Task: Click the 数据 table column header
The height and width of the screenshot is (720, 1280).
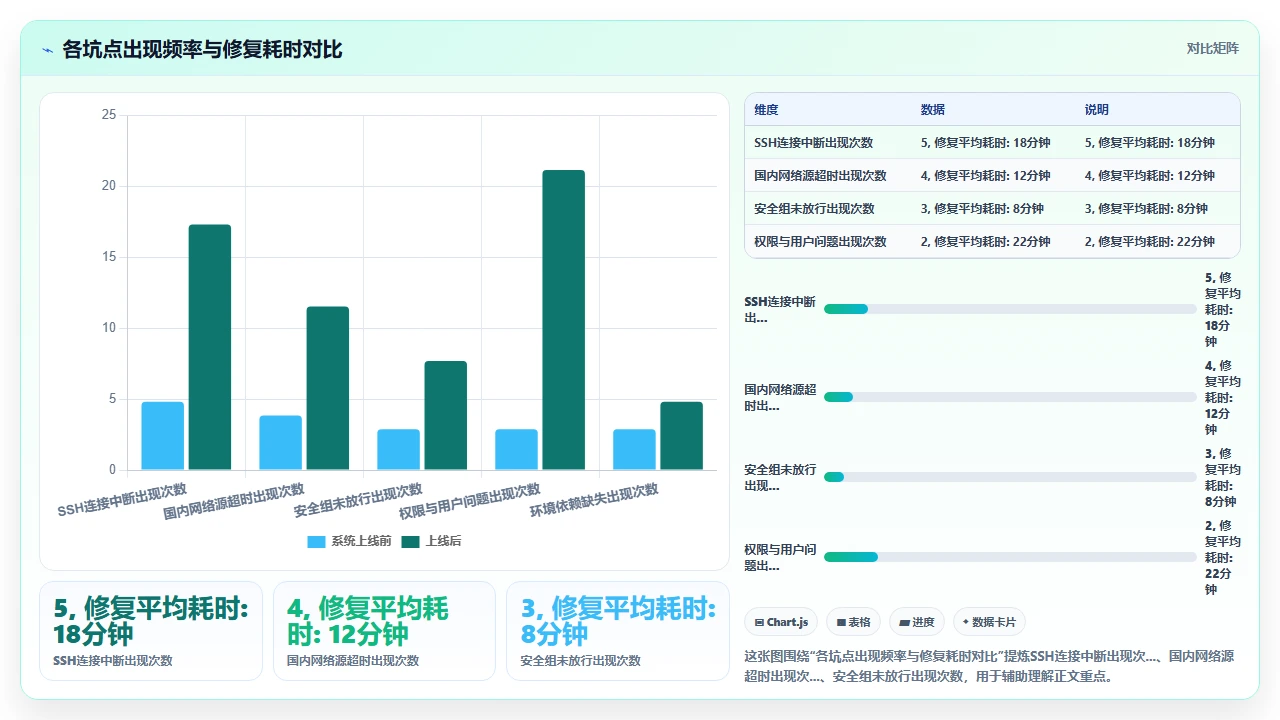Action: tap(933, 110)
